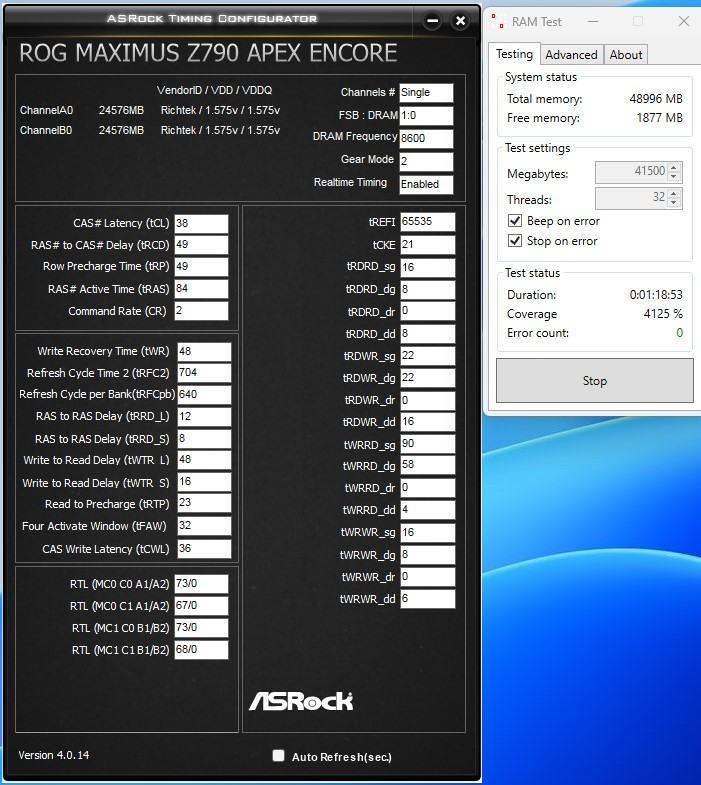Stop the running RAM test
The image size is (701, 785).
click(x=594, y=380)
